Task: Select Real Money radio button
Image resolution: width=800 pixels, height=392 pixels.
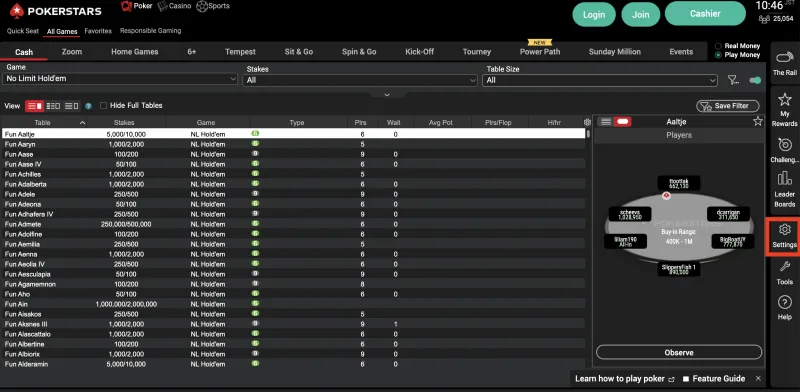Action: click(x=718, y=46)
